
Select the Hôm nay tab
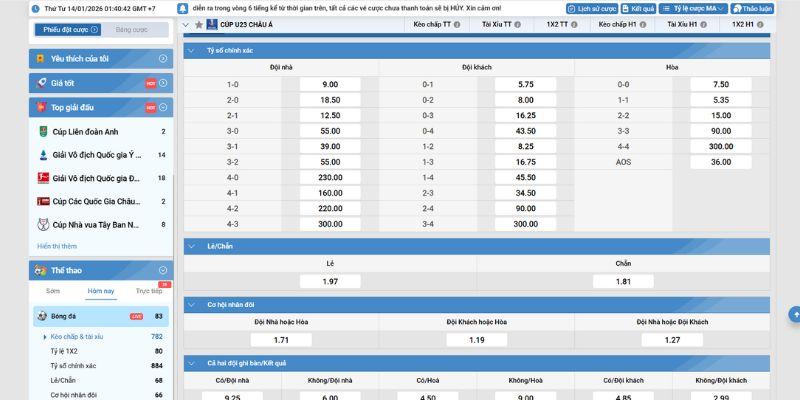click(101, 291)
